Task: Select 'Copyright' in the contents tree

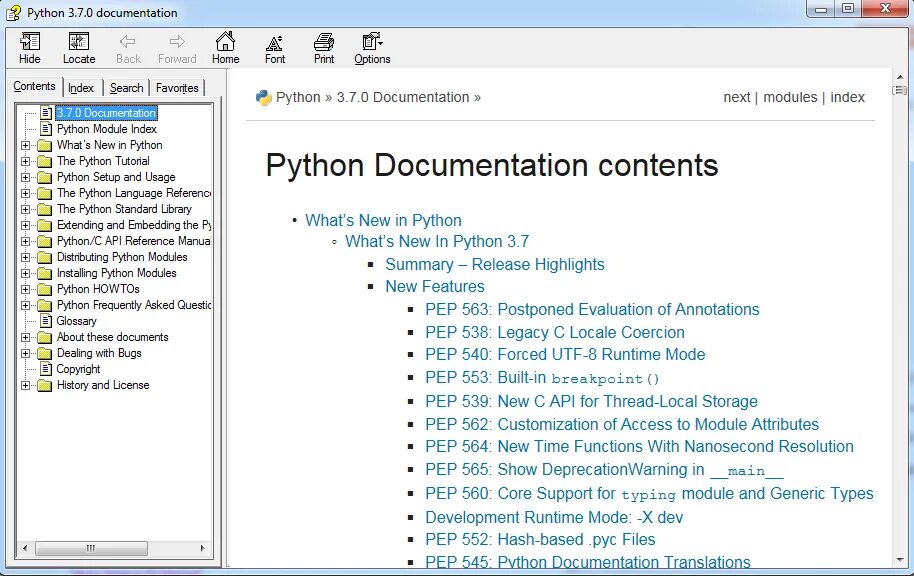Action: tap(78, 369)
